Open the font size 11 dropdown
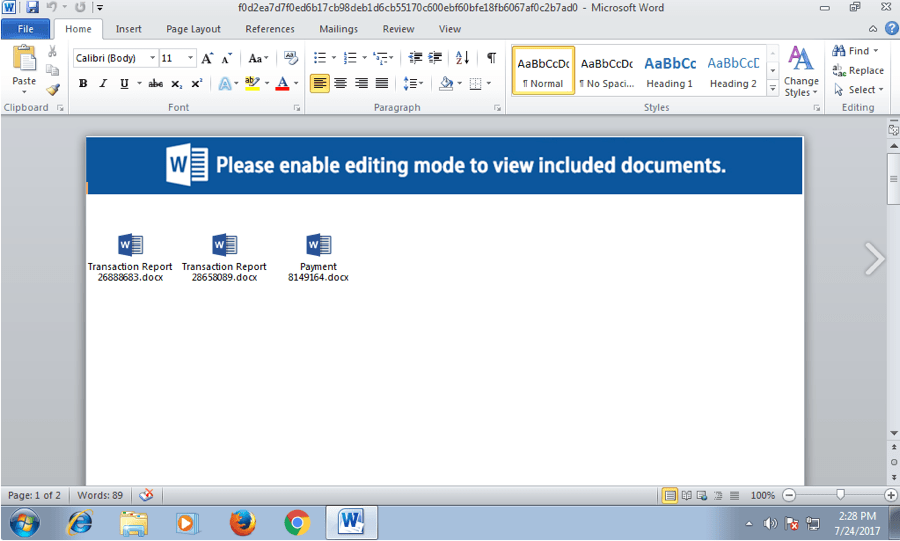 click(190, 58)
